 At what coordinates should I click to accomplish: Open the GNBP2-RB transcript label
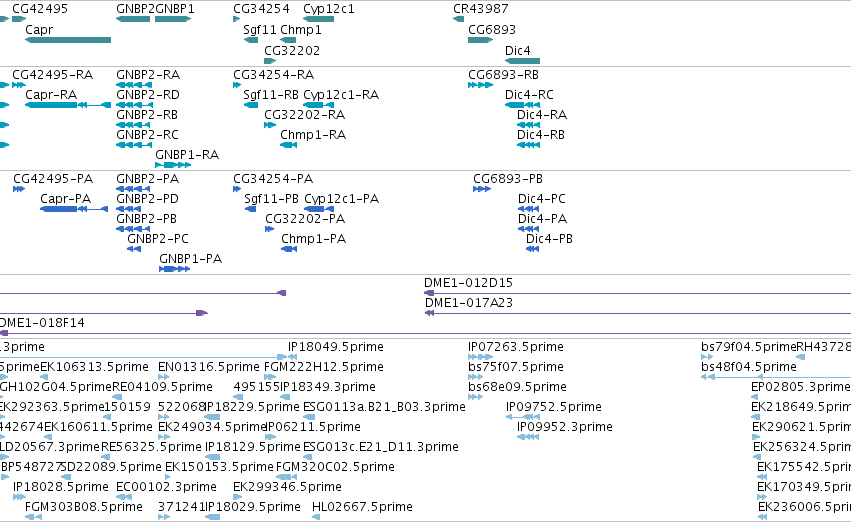click(x=147, y=115)
